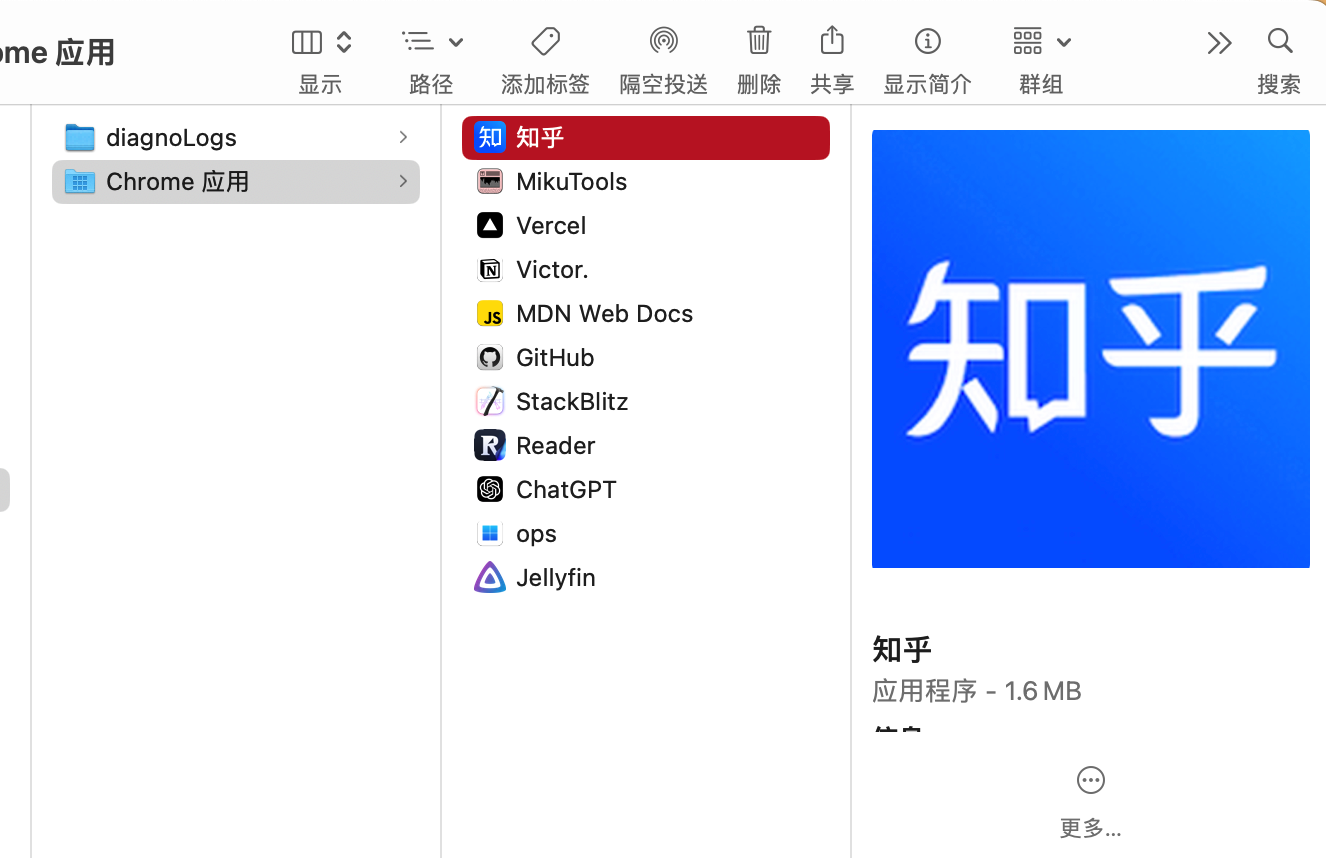The image size is (1326, 858).
Task: Select the MDN Web Docs JS icon
Action: point(490,313)
